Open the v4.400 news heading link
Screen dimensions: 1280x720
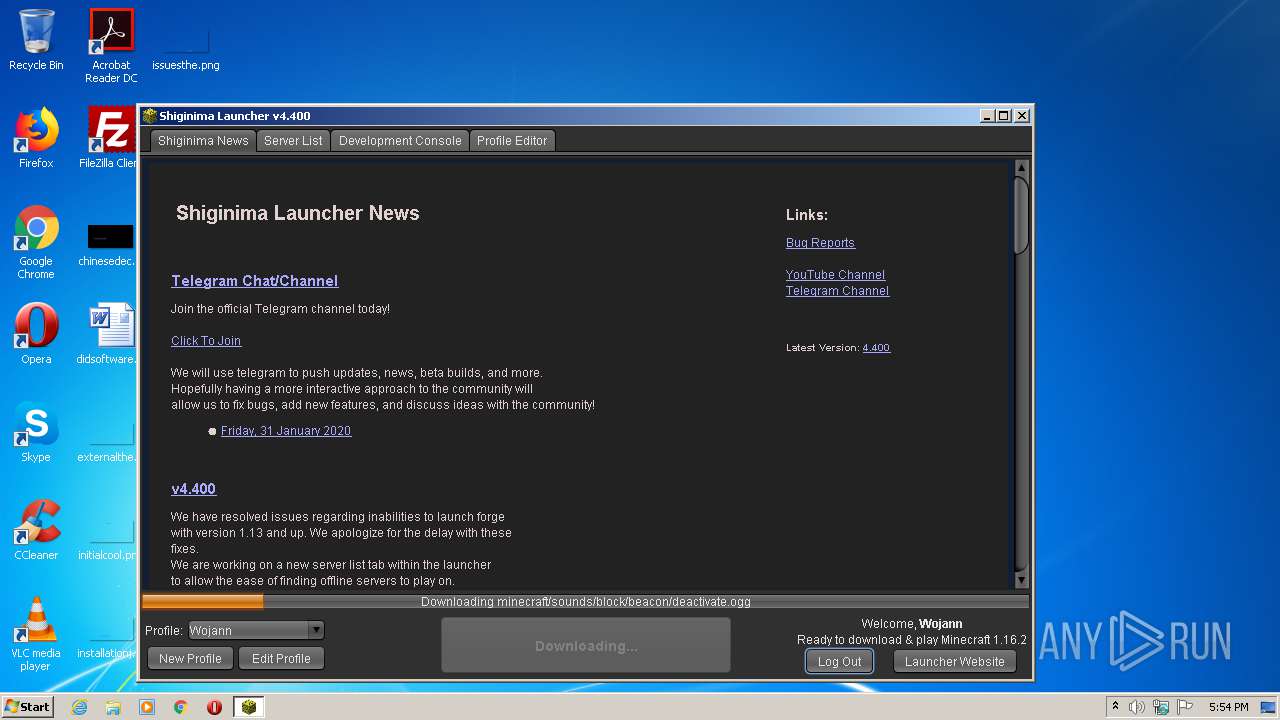pyautogui.click(x=193, y=489)
